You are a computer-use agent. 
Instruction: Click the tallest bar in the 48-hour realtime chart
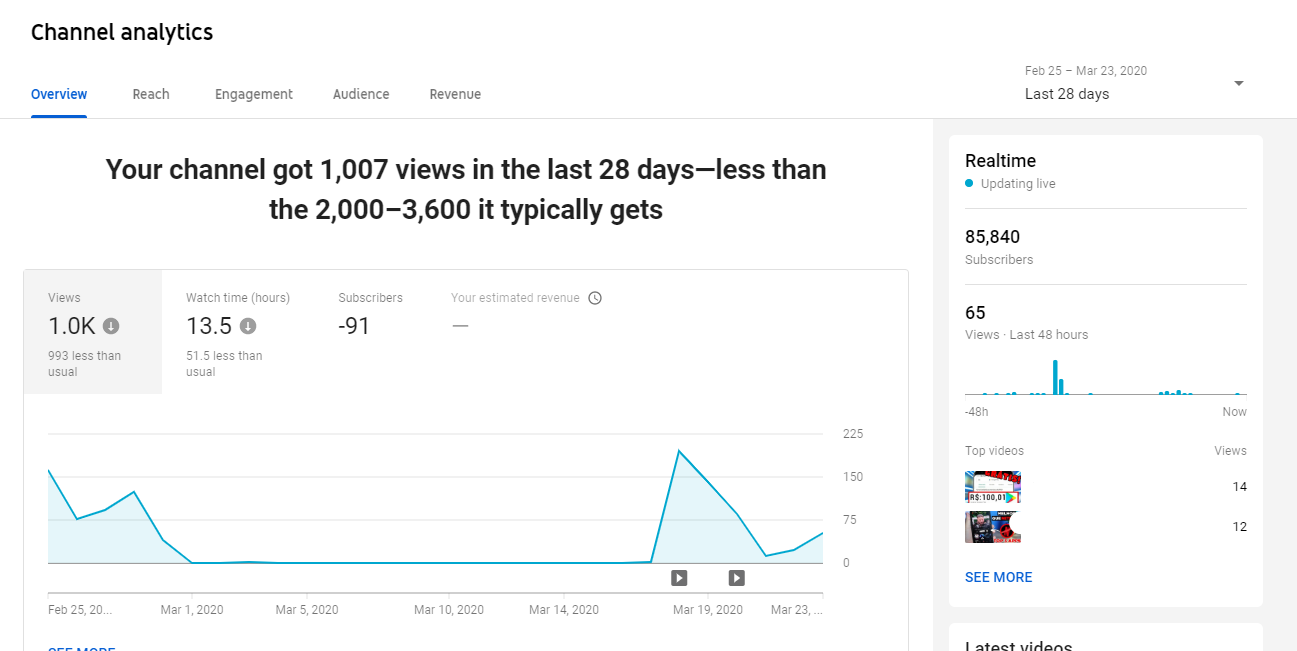pyautogui.click(x=1055, y=377)
